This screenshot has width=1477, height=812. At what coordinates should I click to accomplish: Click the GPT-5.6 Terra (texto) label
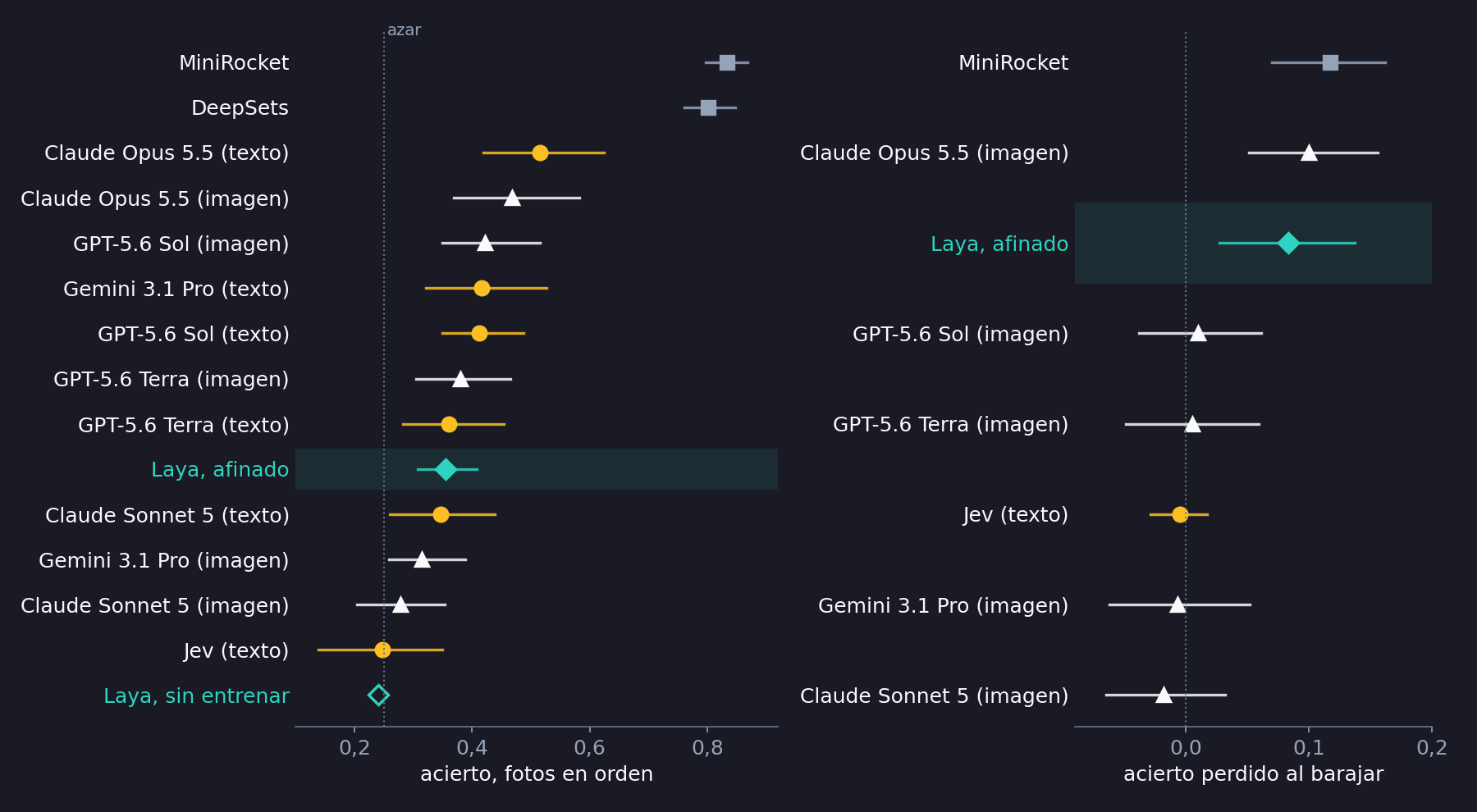(184, 425)
